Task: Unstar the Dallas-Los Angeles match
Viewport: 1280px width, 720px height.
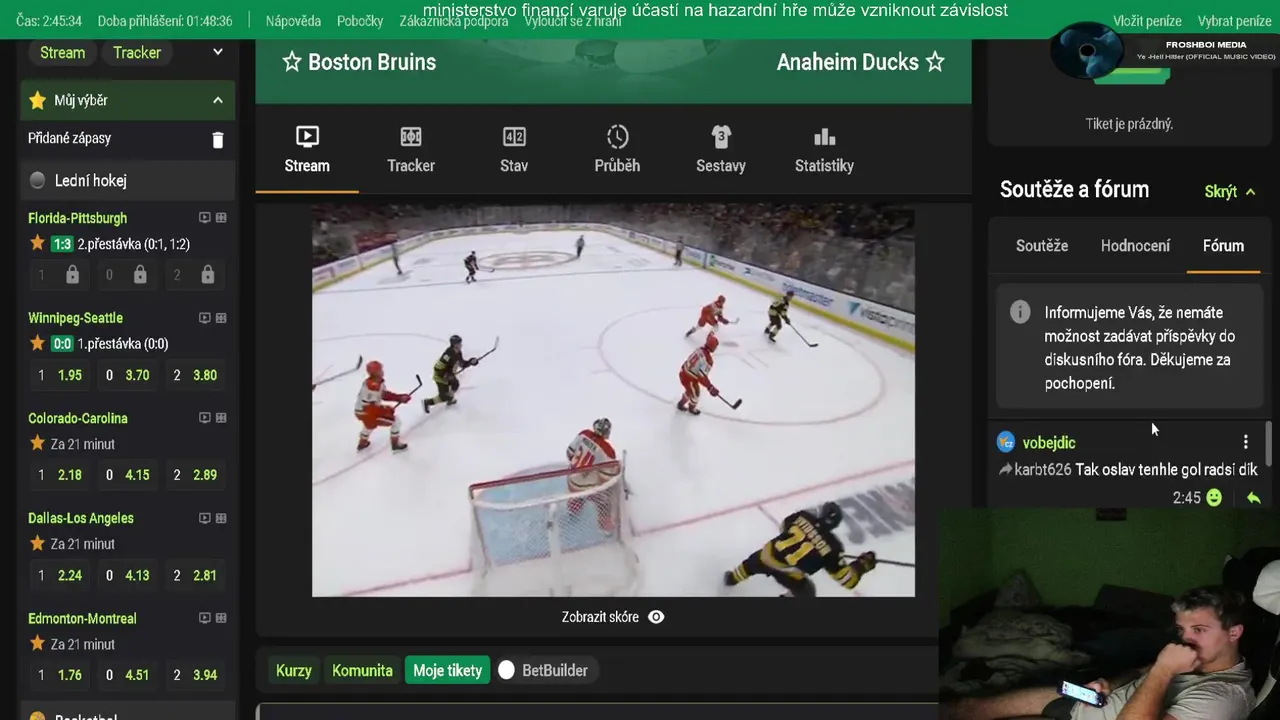Action: pyautogui.click(x=38, y=543)
